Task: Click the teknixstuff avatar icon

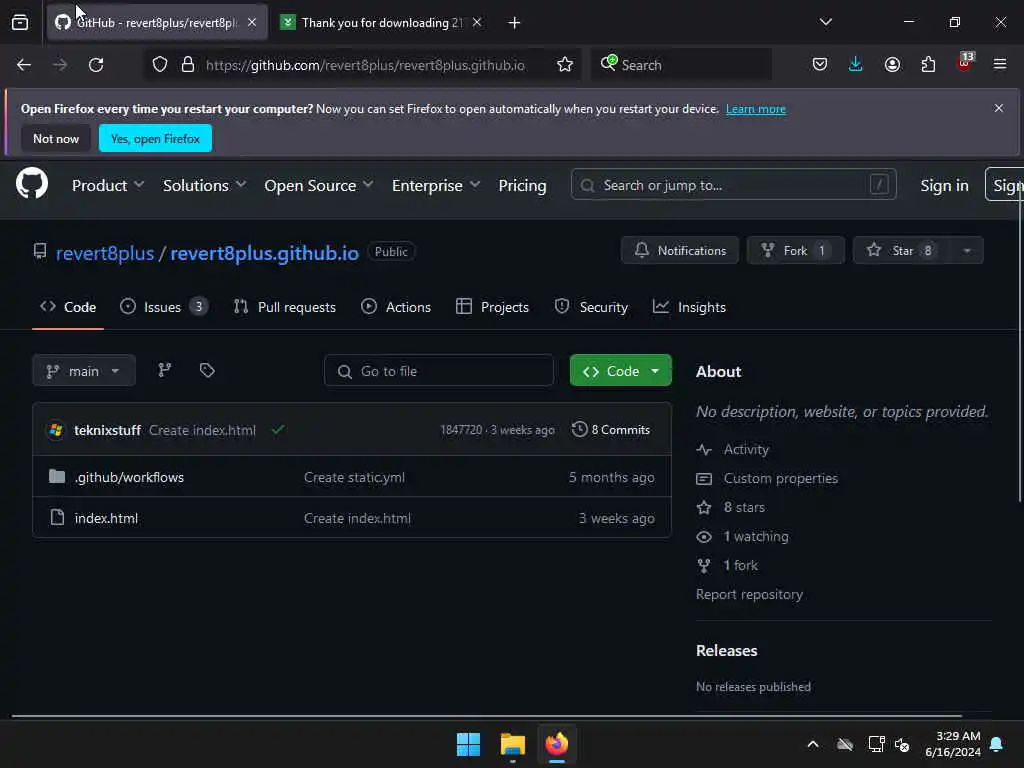Action: (x=56, y=430)
